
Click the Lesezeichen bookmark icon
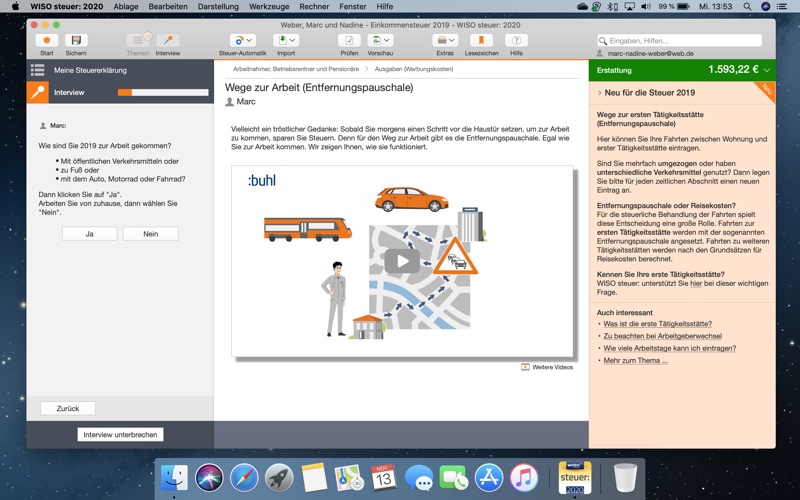click(x=481, y=40)
